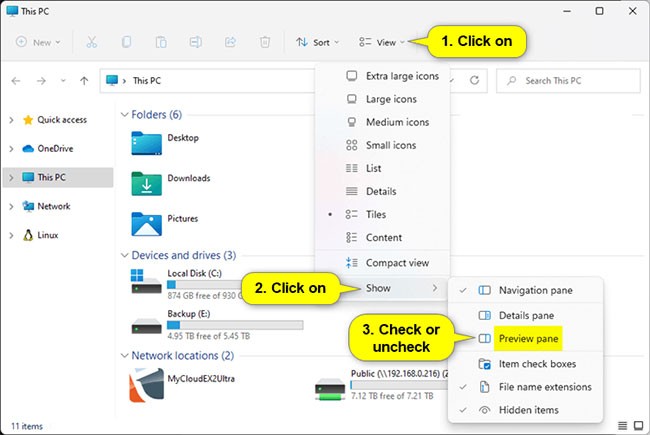650x435 pixels.
Task: Uncheck the Navigation pane option
Action: tap(535, 290)
